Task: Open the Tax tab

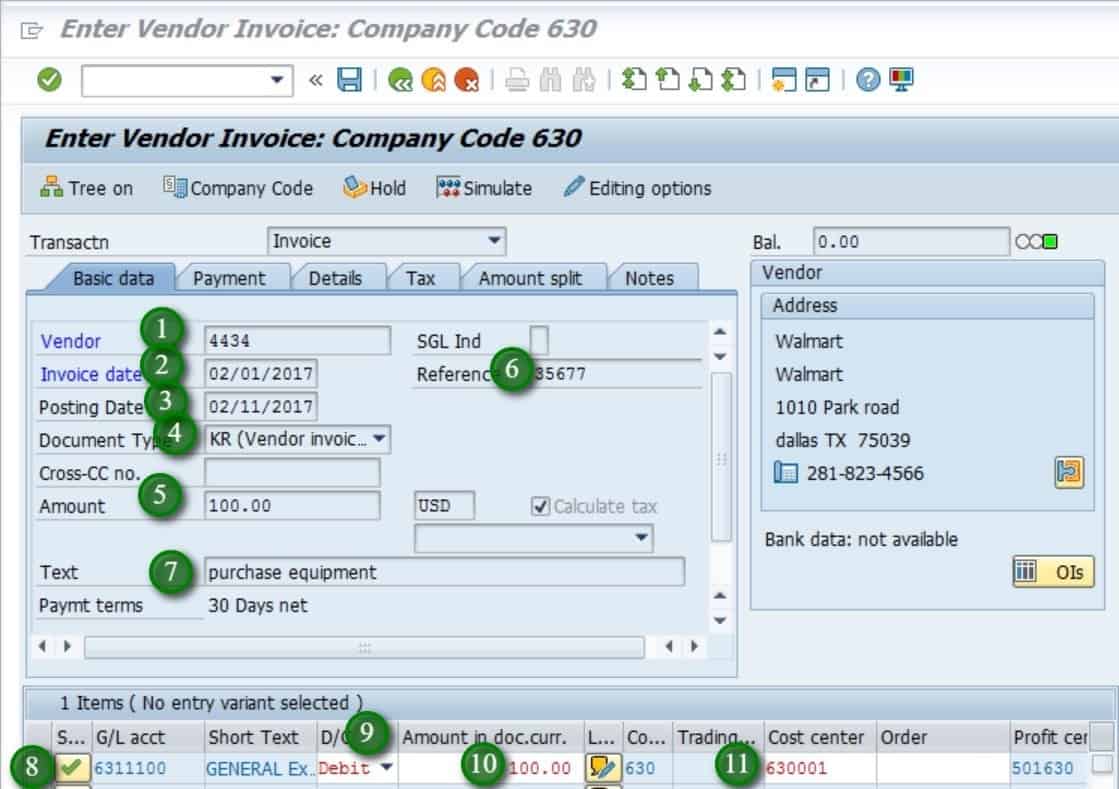Action: click(422, 277)
